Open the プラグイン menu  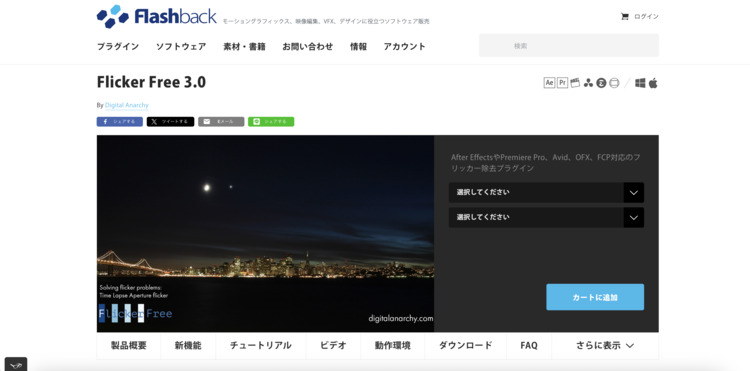pos(118,46)
